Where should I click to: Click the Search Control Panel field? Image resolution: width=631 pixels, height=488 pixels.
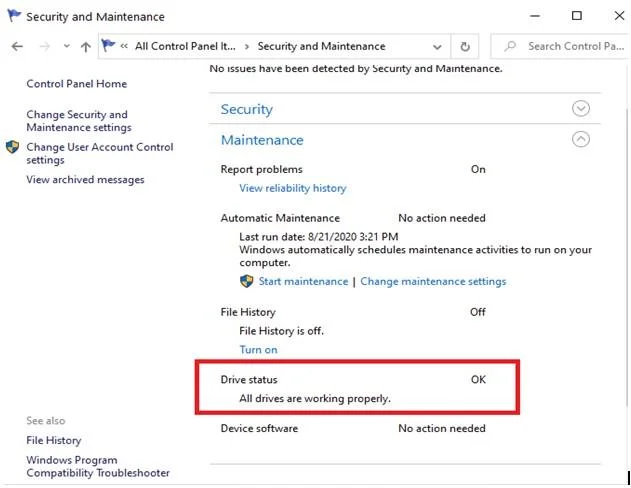[559, 46]
